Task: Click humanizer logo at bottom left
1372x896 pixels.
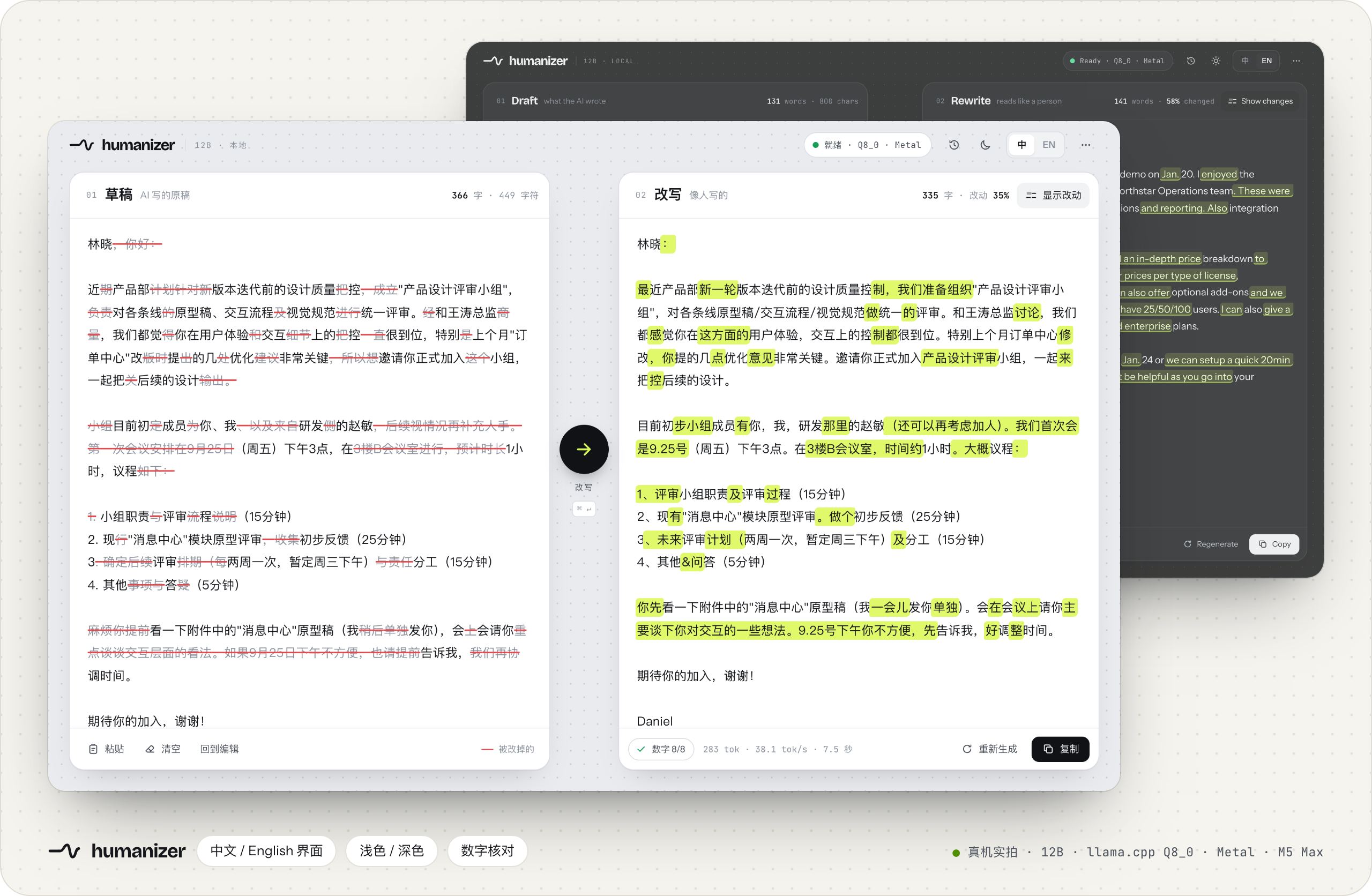Action: coord(117,850)
